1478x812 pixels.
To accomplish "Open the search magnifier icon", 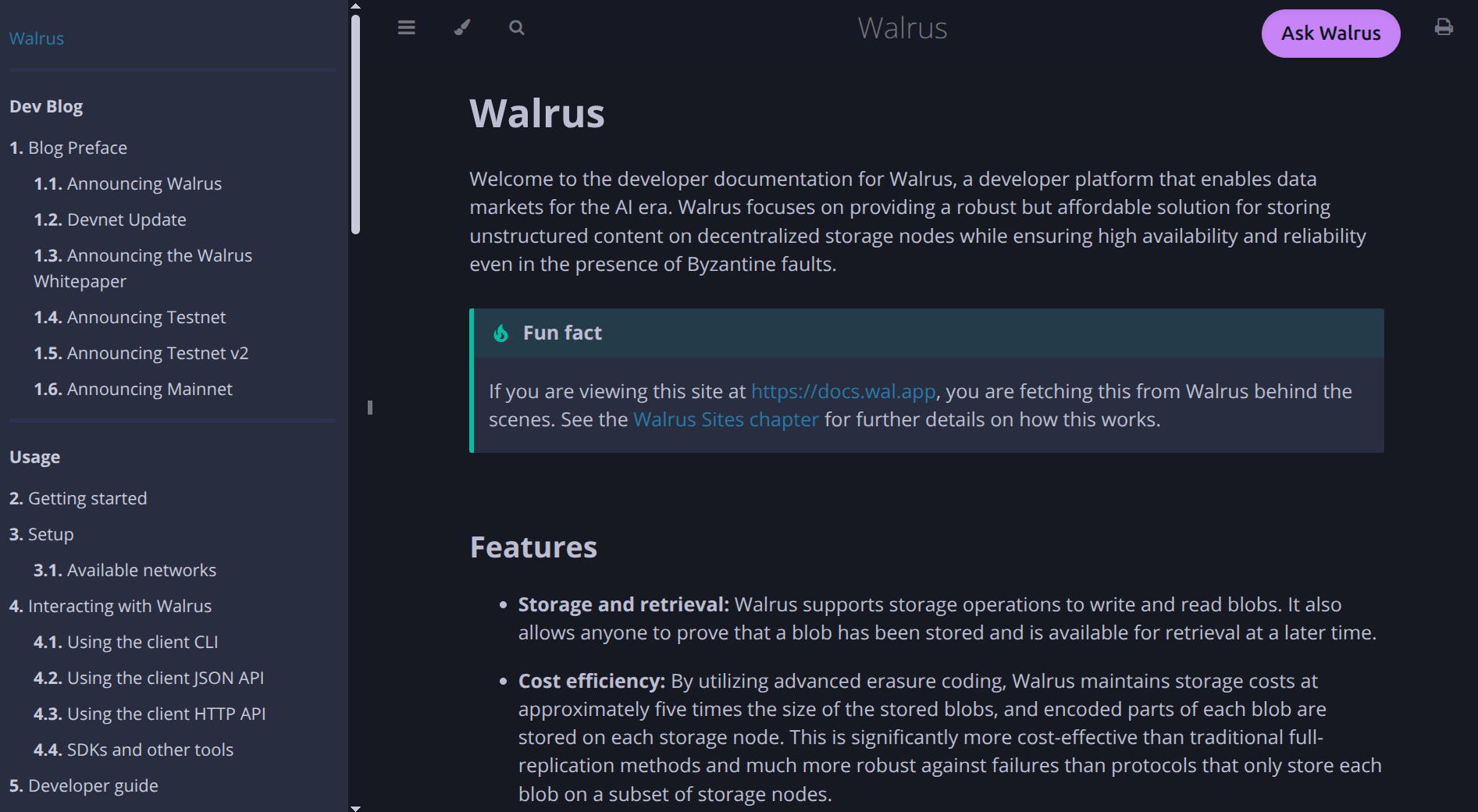I will point(516,28).
